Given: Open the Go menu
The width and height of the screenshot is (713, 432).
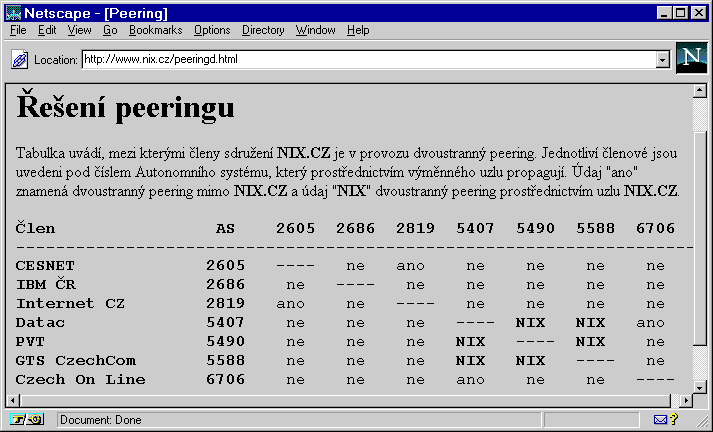Looking at the screenshot, I should pyautogui.click(x=110, y=30).
